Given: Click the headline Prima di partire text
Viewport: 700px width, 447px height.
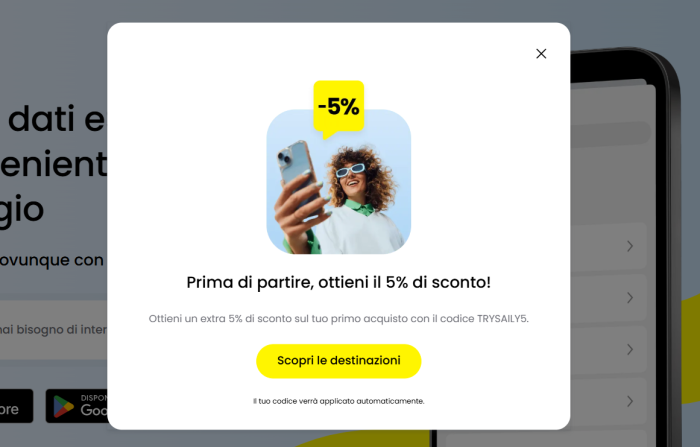Looking at the screenshot, I should [x=338, y=282].
